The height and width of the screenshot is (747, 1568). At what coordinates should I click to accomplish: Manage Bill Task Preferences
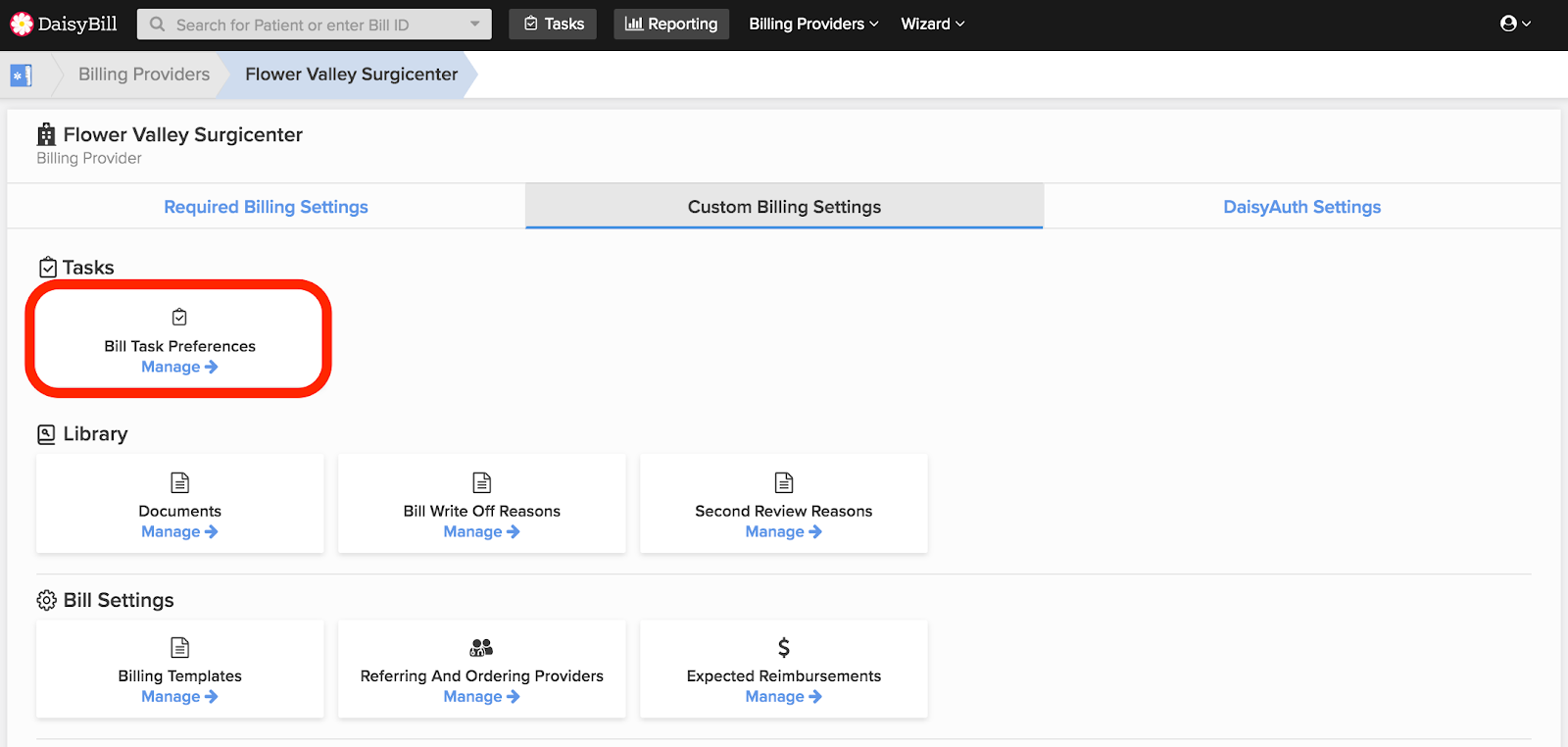pos(179,367)
